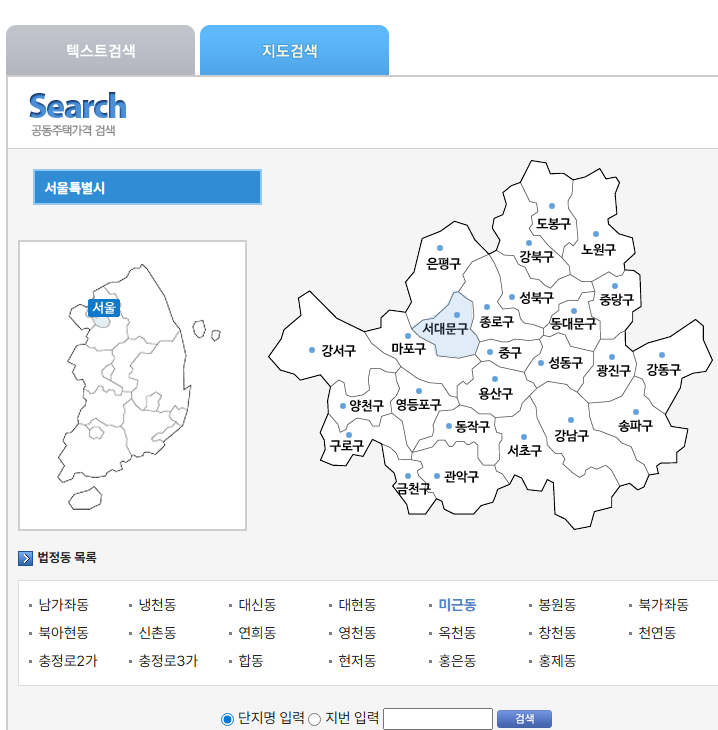The image size is (718, 730).
Task: Click the 영천동 link
Action: (x=357, y=633)
